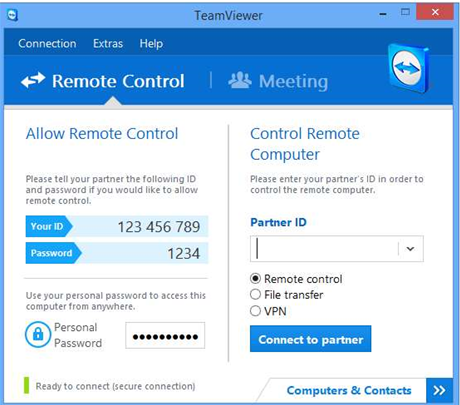Image resolution: width=460 pixels, height=405 pixels.
Task: Click the large TeamViewer logo
Action: (x=409, y=68)
